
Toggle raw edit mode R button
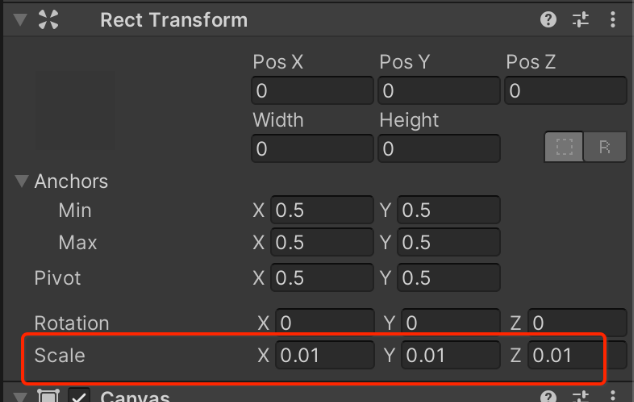605,147
